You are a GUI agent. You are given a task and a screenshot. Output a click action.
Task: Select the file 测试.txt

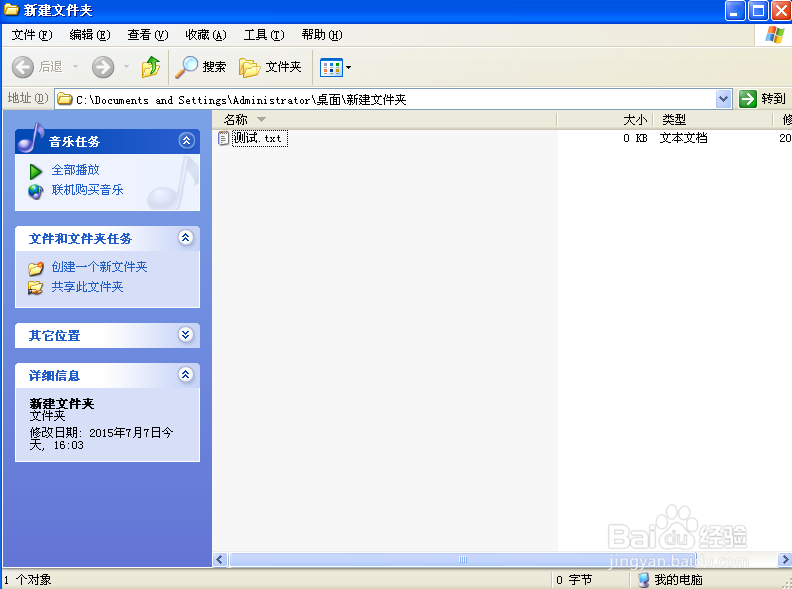pyautogui.click(x=260, y=138)
